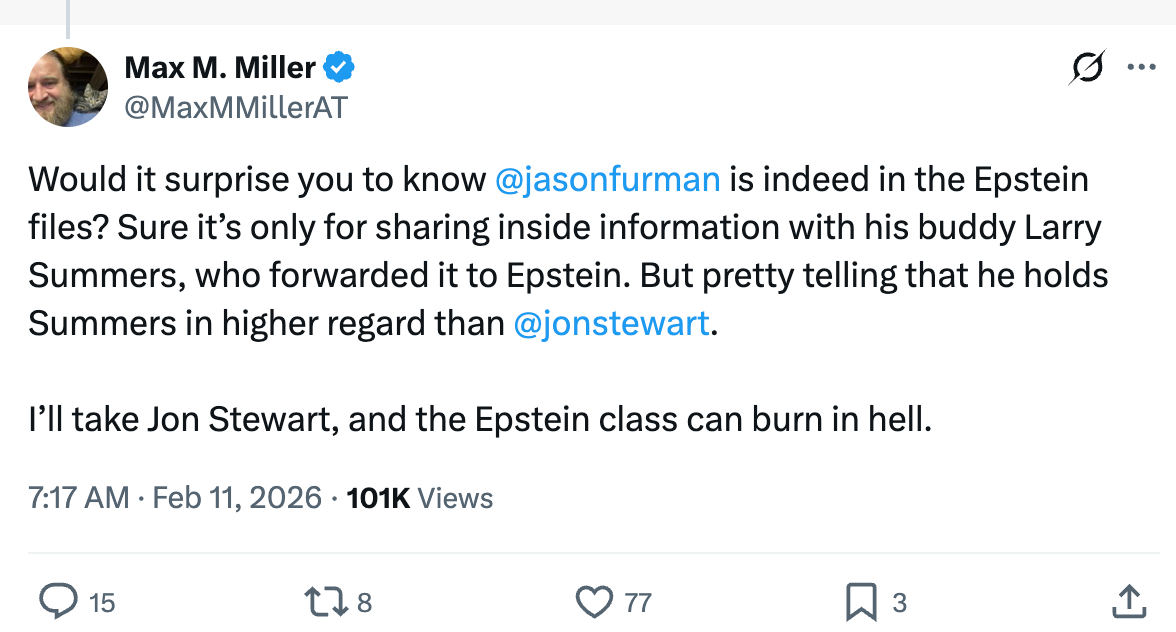Click the blue verified checkmark badge
This screenshot has width=1176, height=632.
coord(340,68)
